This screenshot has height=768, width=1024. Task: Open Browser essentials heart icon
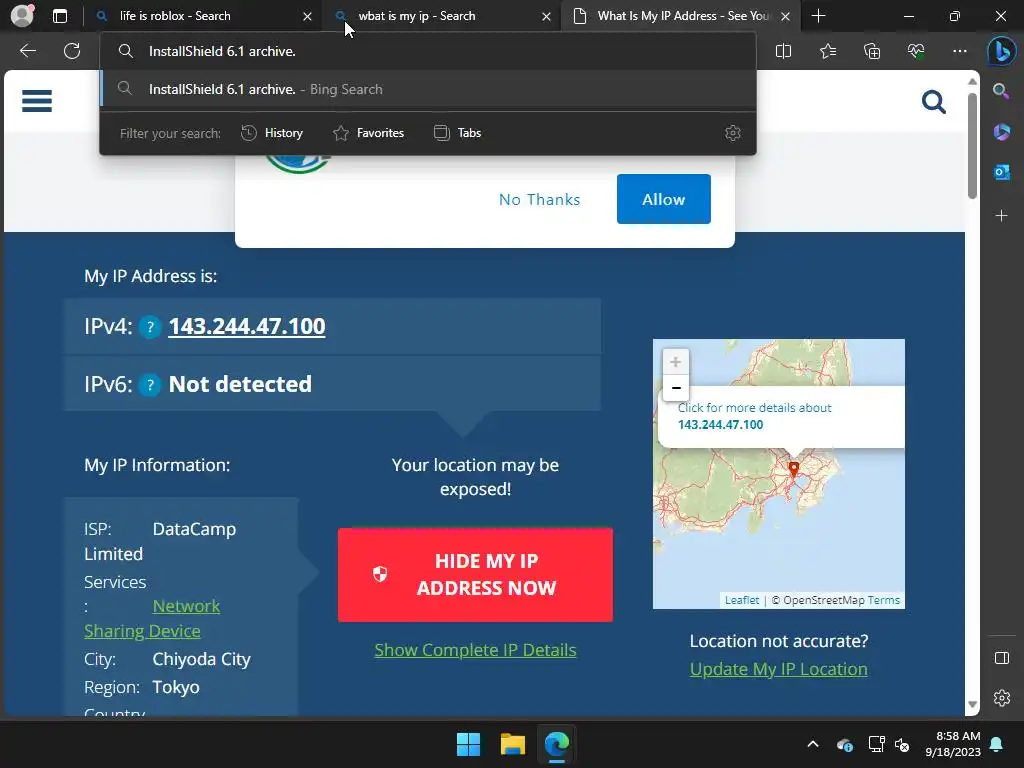[x=916, y=51]
